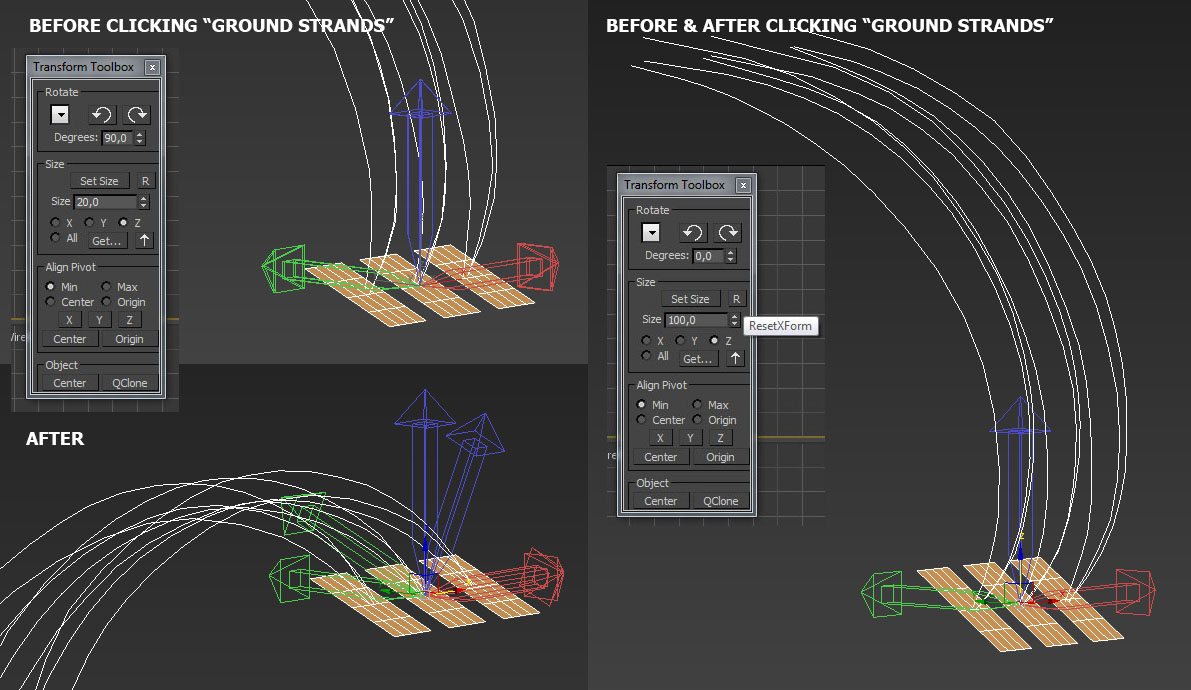
Task: Click rotate clockwise in left Transform Toolbox
Action: 137,114
